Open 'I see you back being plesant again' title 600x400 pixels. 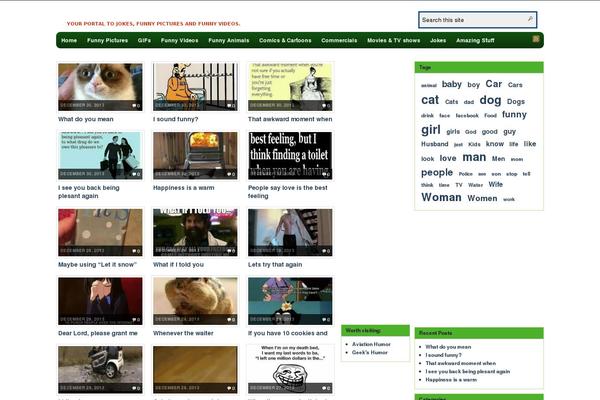89,192
